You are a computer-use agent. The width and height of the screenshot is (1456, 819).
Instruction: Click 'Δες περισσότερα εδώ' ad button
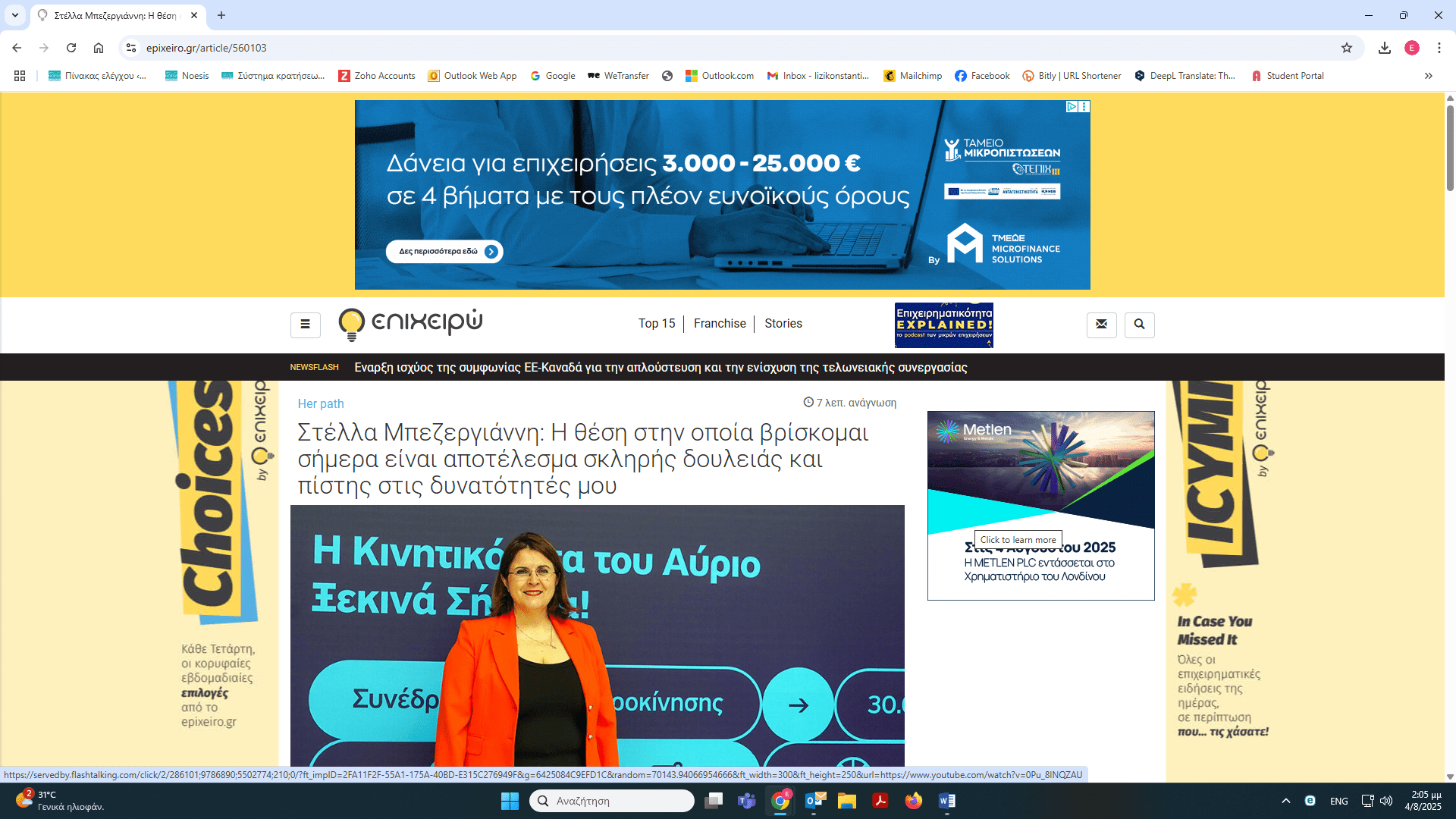click(x=444, y=252)
